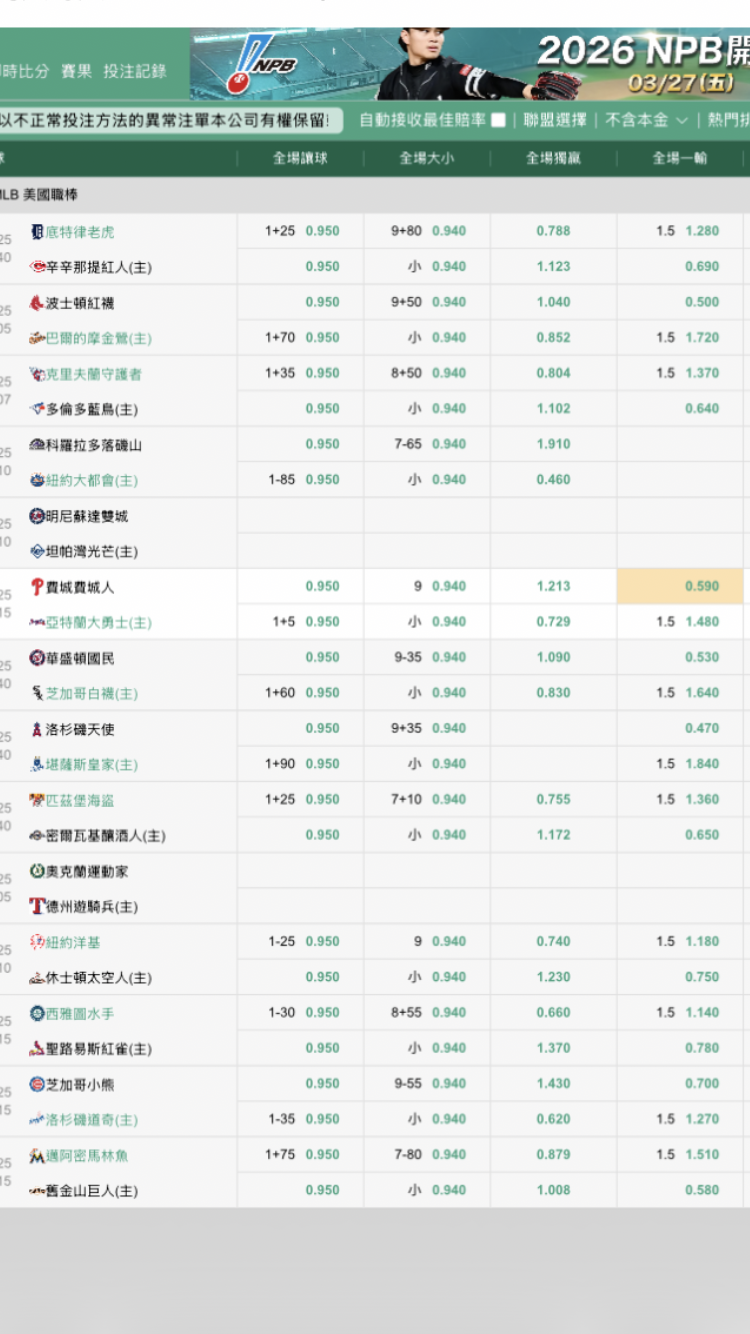Click the Philadelphia Phillies logo icon
Viewport: 750px width, 1334px height.
point(37,587)
